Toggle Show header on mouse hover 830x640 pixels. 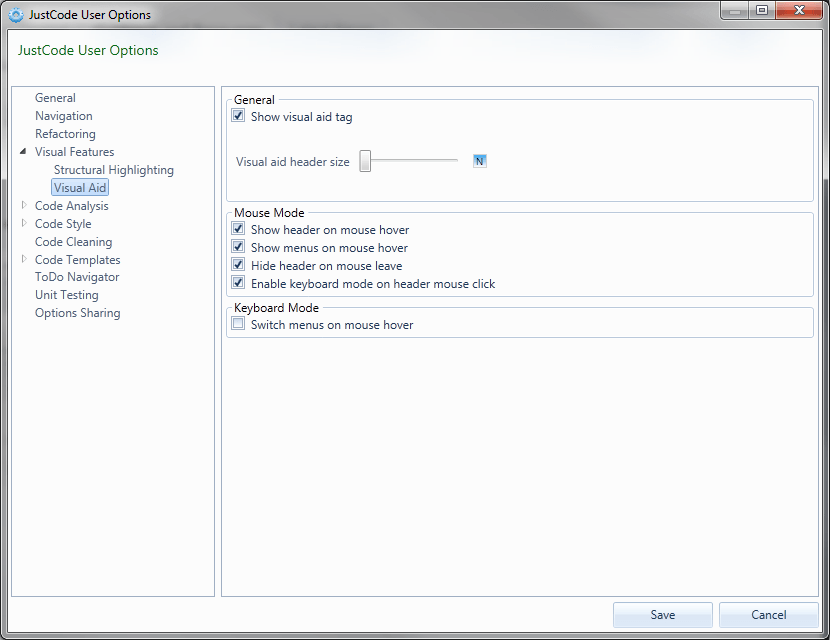(x=238, y=229)
